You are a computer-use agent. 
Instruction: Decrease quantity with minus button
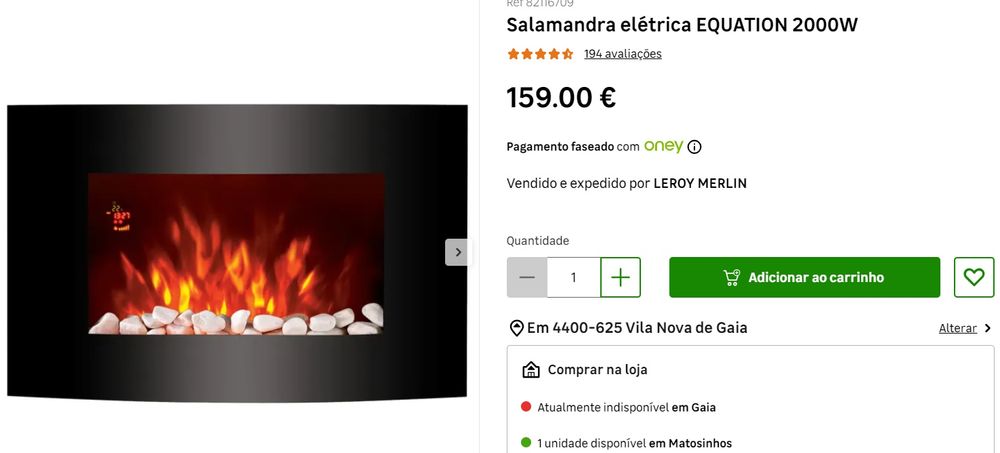pyautogui.click(x=527, y=277)
